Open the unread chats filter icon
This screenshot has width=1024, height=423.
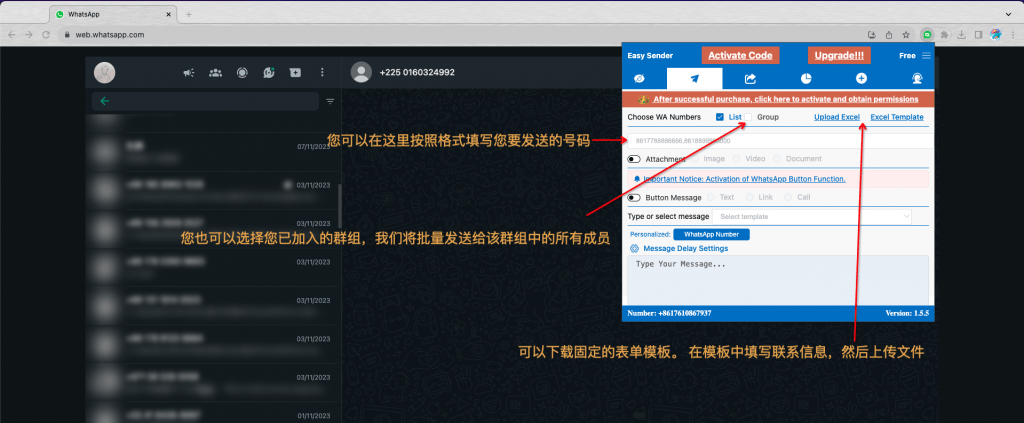click(330, 101)
